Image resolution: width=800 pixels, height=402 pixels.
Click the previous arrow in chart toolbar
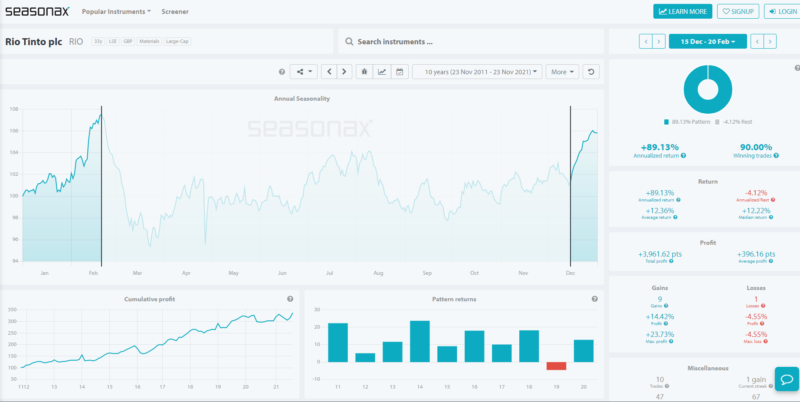click(x=330, y=72)
